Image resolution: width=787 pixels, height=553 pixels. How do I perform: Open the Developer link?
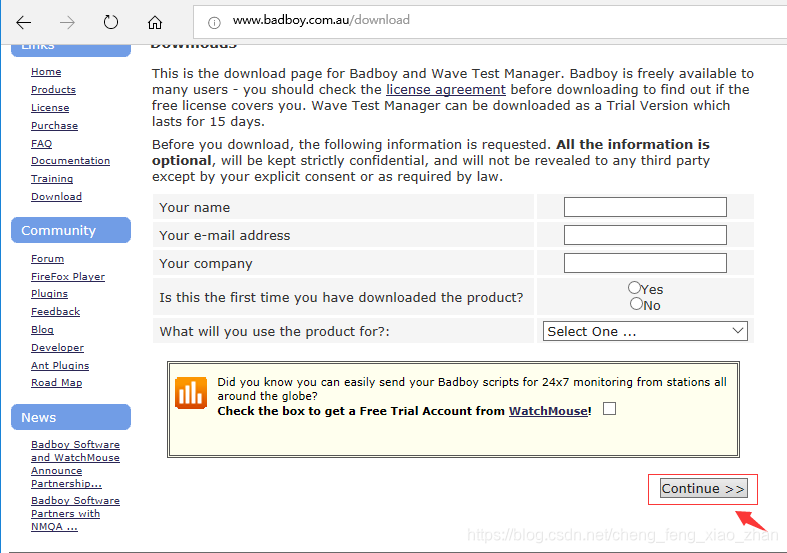click(x=57, y=348)
